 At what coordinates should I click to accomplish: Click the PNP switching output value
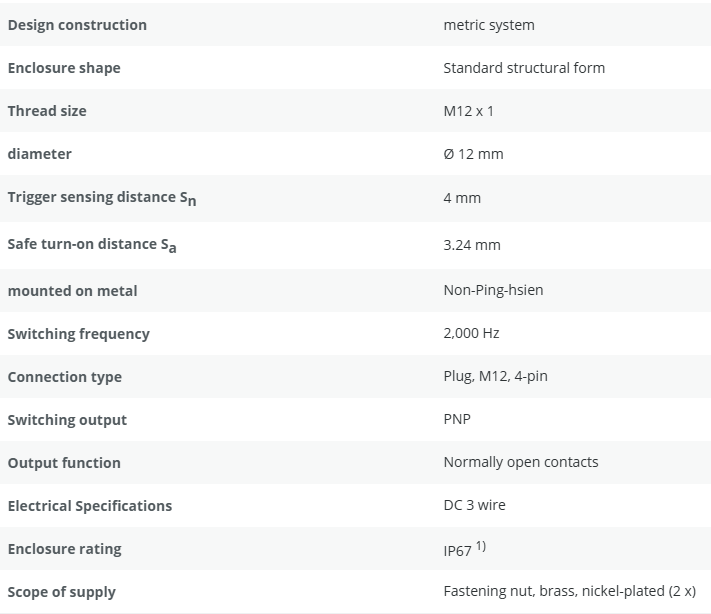[457, 419]
